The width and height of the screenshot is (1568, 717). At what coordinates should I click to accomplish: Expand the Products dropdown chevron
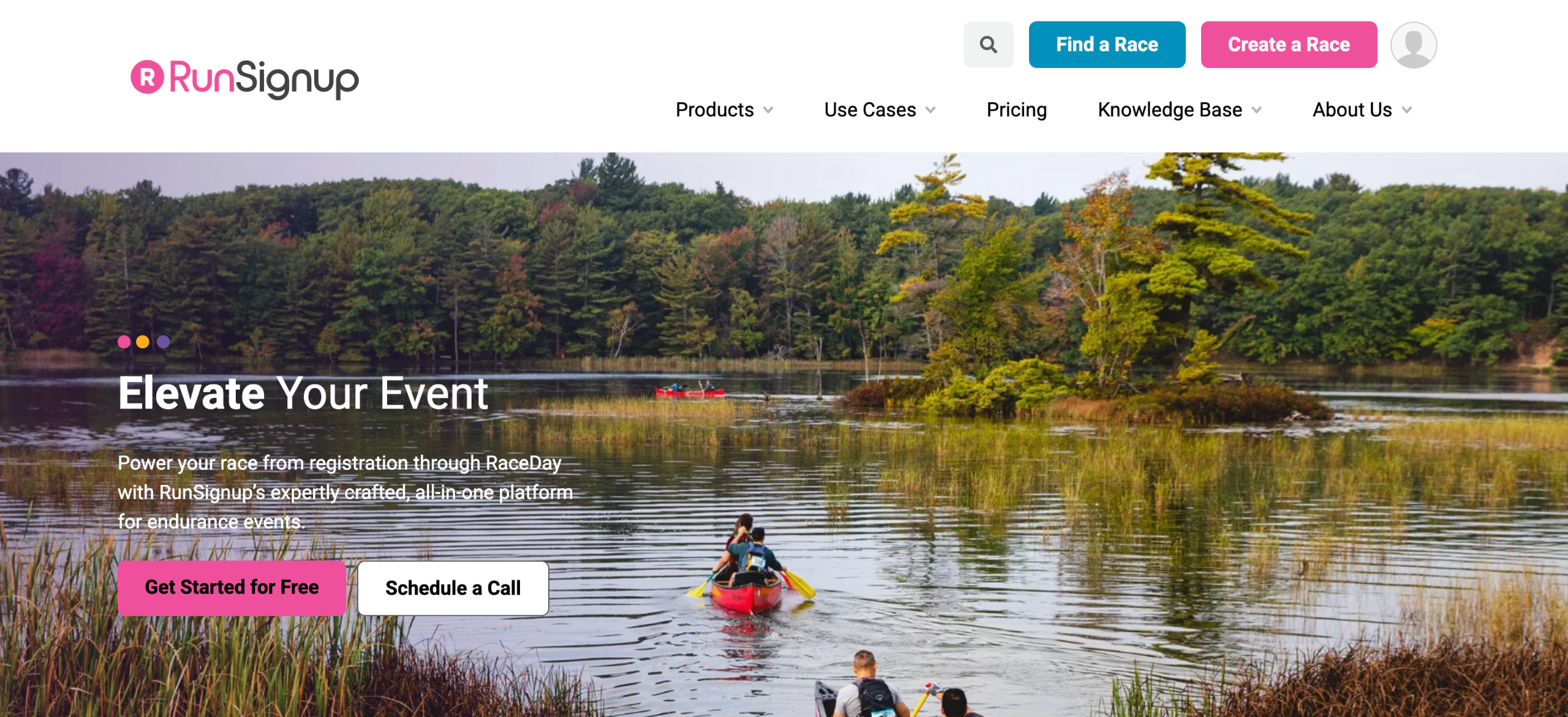(x=768, y=110)
